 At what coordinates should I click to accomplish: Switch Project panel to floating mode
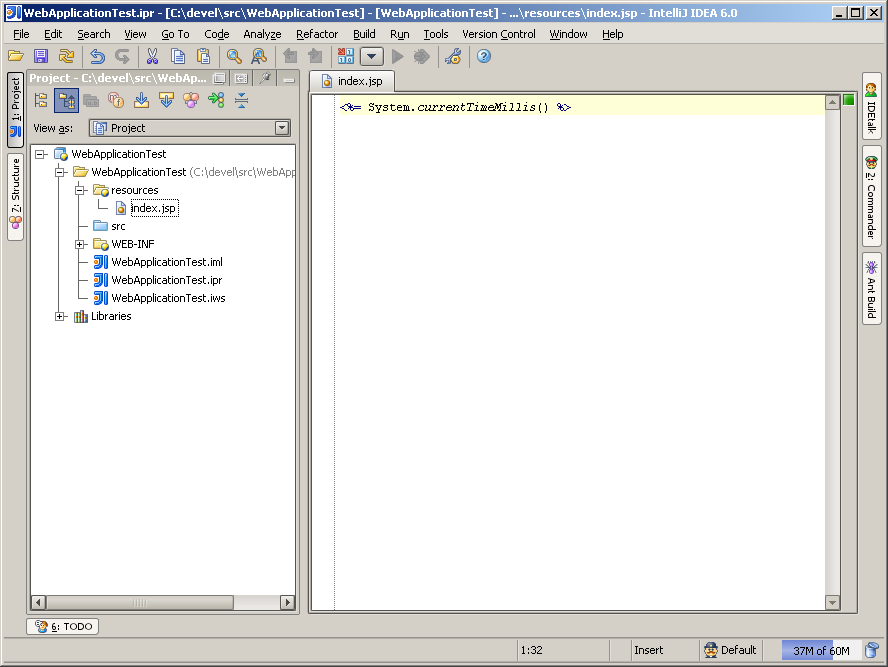click(x=219, y=78)
